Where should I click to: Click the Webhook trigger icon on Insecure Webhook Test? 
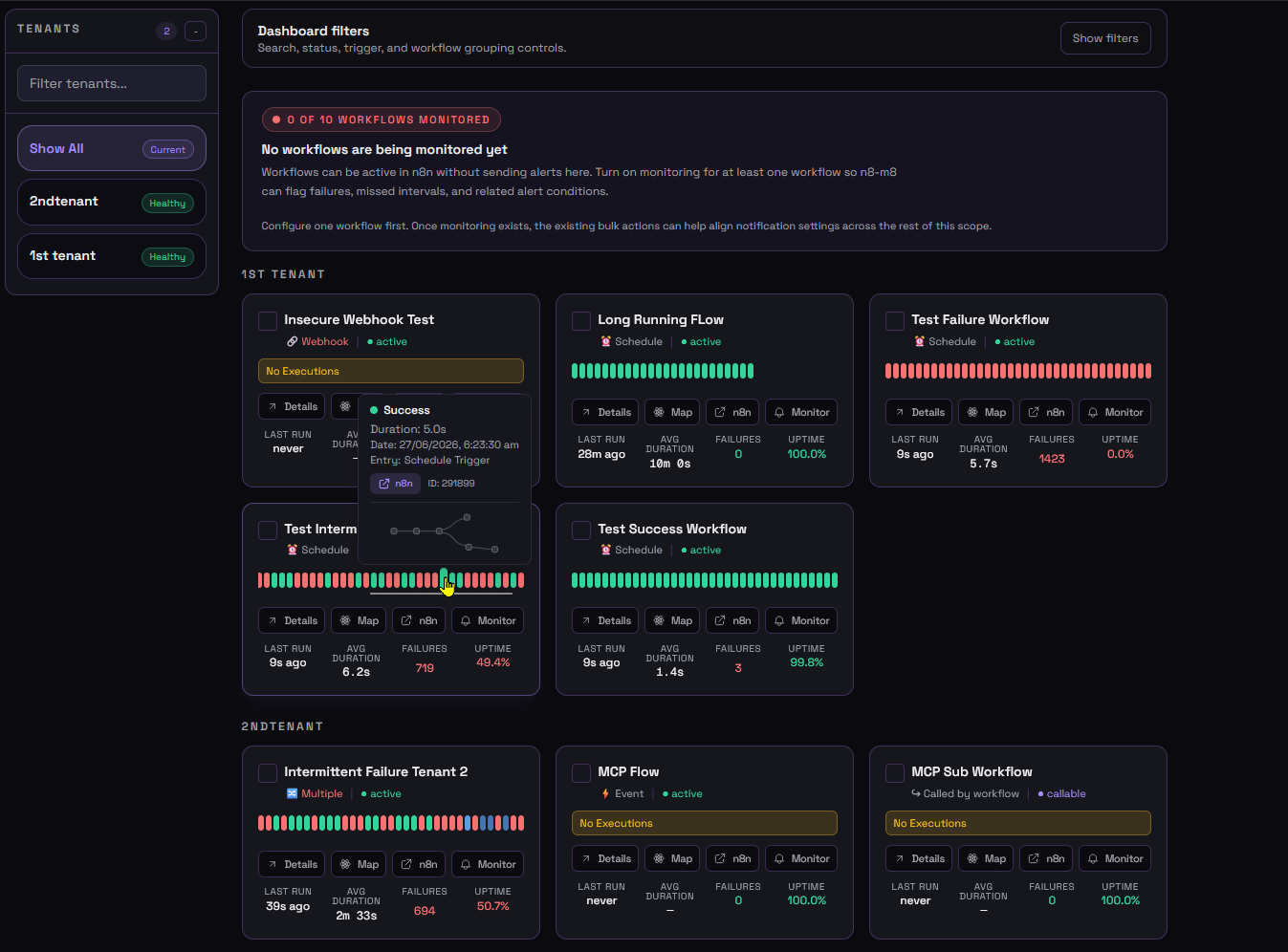tap(292, 341)
